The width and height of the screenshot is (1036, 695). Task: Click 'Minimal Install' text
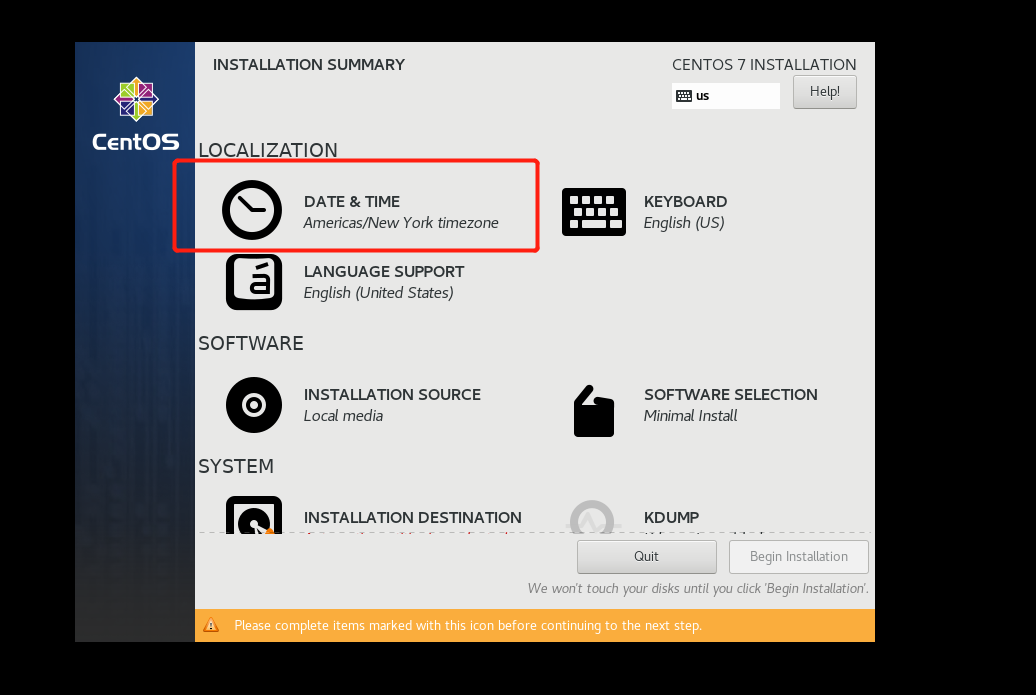click(690, 416)
